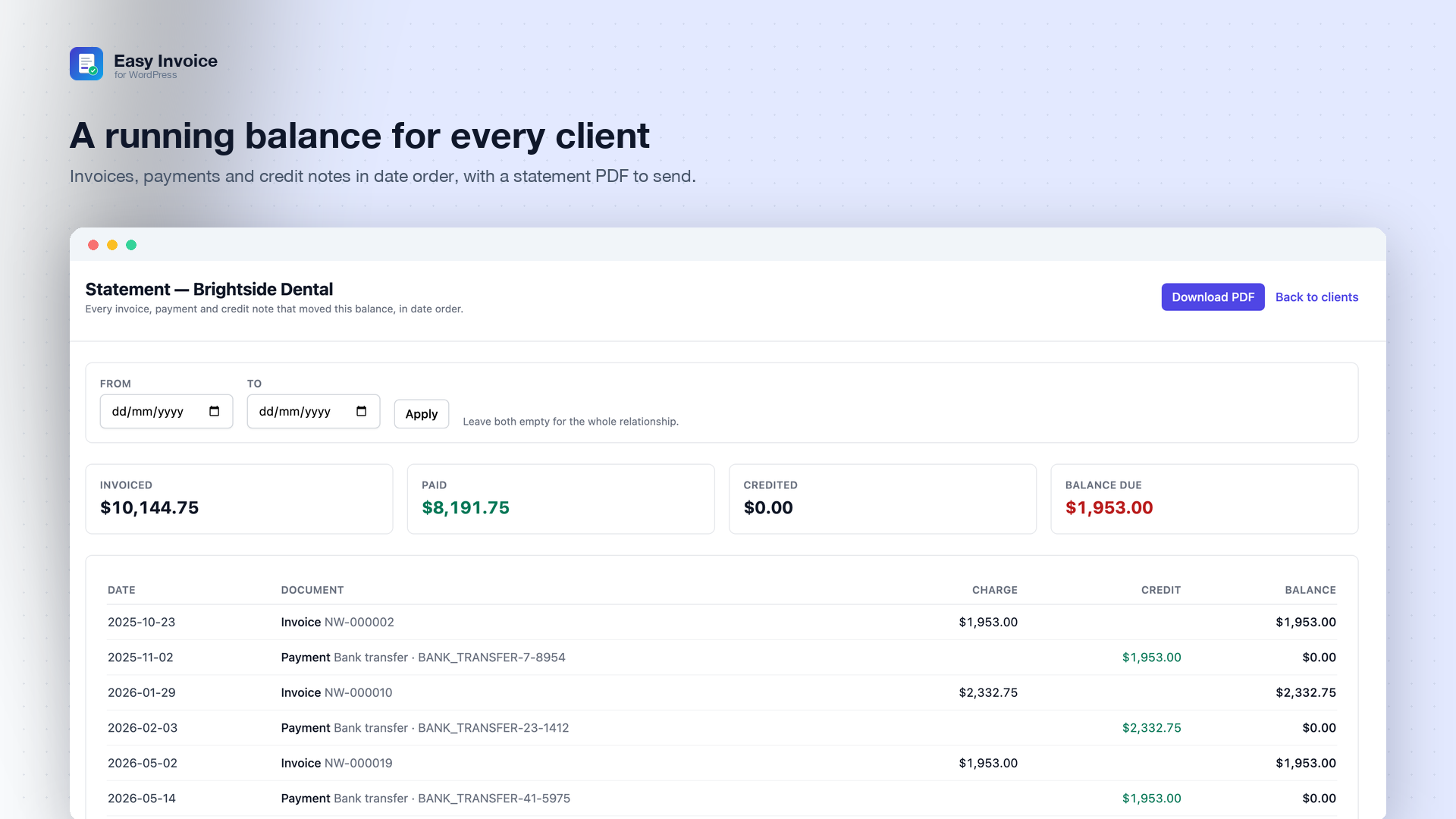Image resolution: width=1456 pixels, height=819 pixels.
Task: Open Invoice NW-000010 row
Action: (x=722, y=692)
